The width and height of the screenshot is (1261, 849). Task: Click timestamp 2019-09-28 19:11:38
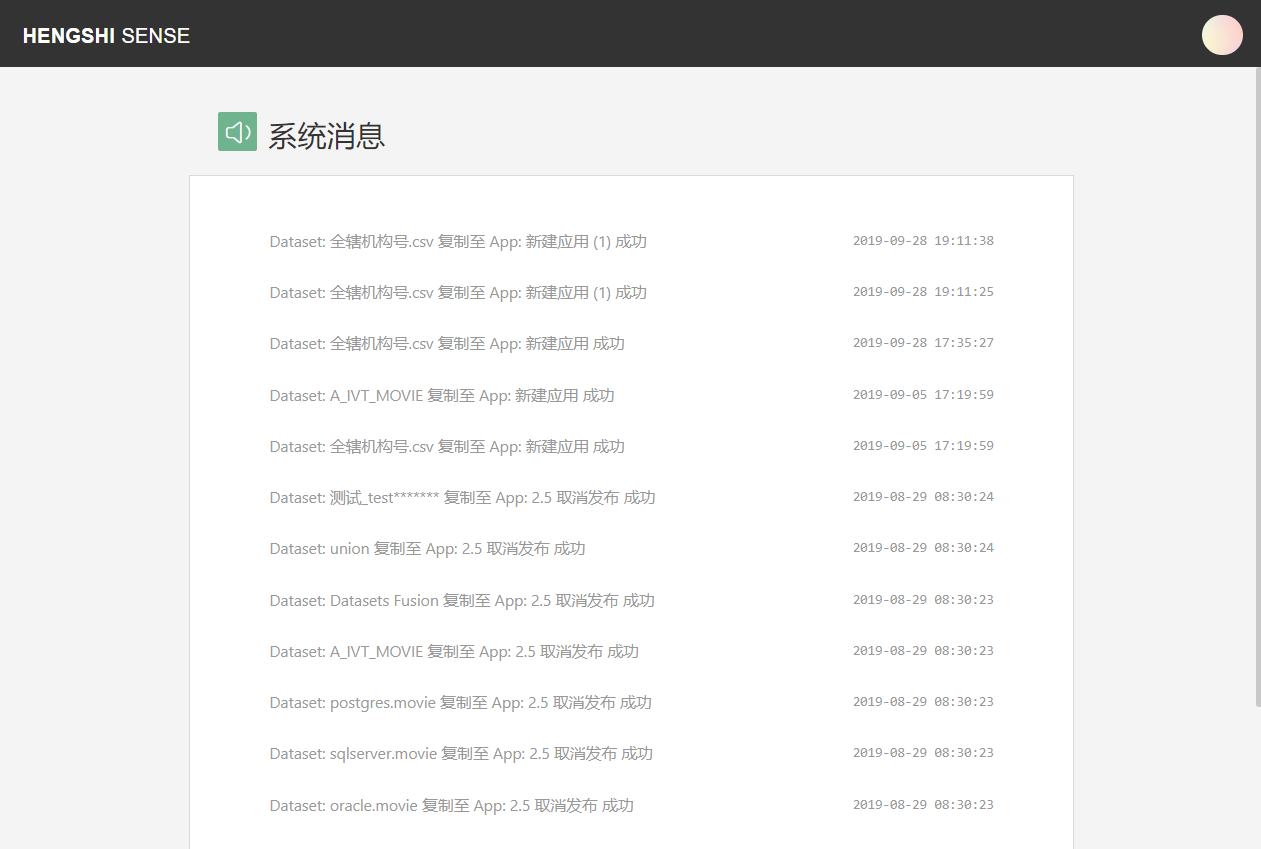(x=923, y=241)
